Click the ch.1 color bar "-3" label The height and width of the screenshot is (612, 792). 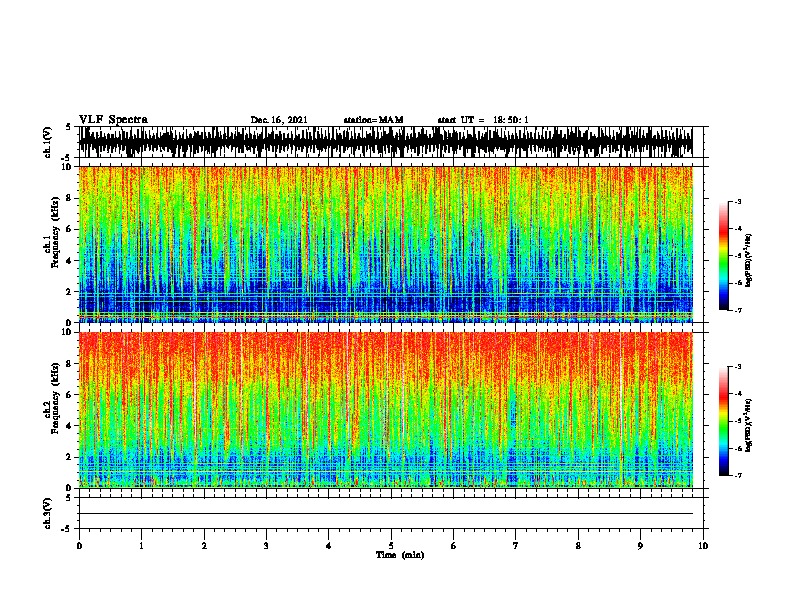pyautogui.click(x=738, y=202)
